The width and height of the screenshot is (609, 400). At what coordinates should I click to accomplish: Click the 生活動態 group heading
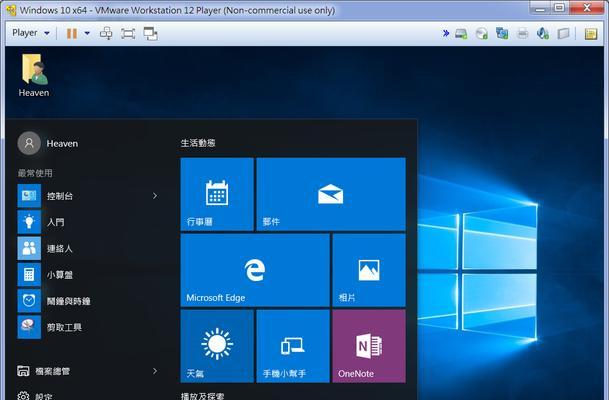pos(198,143)
